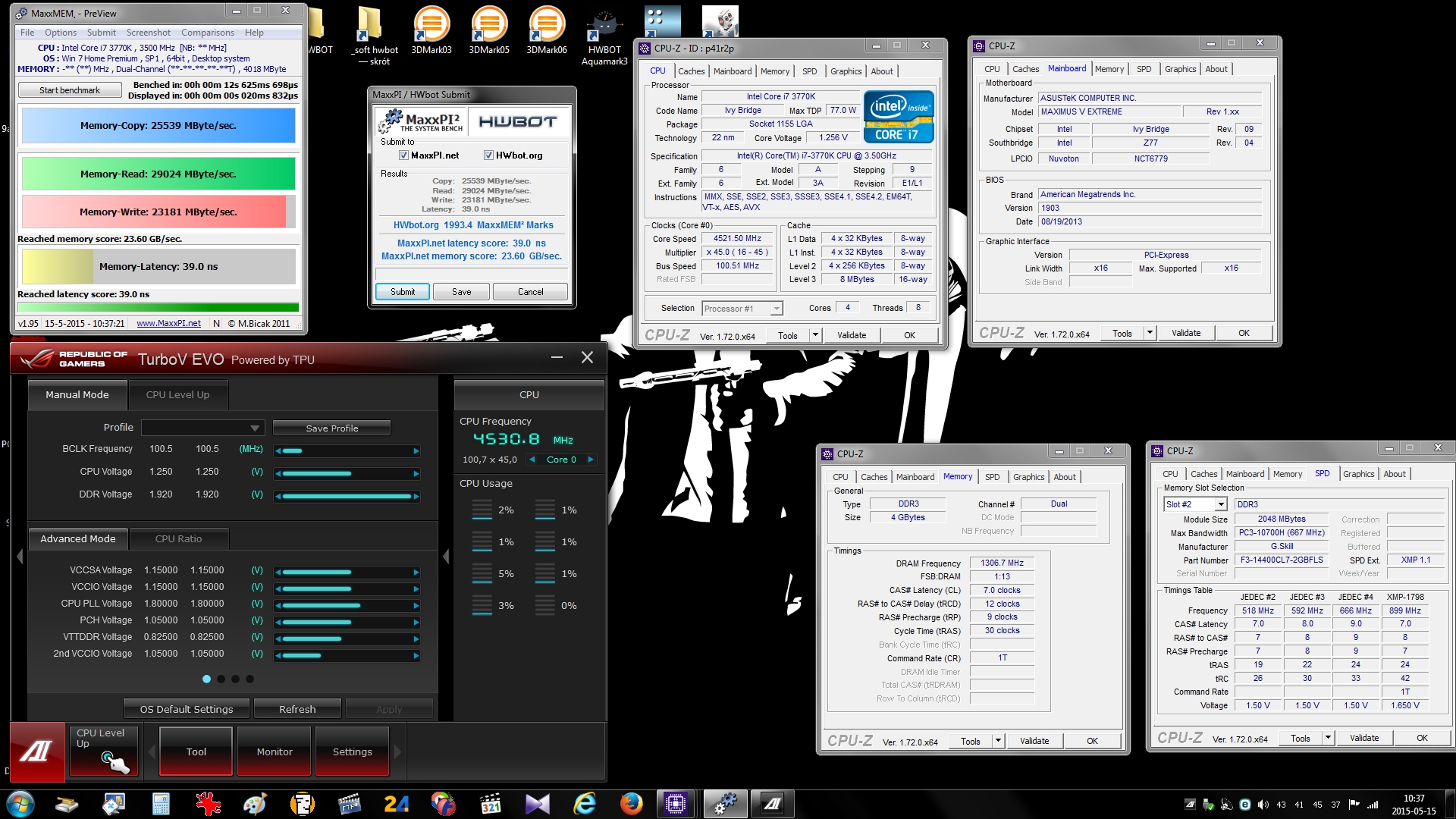
Task: Switch to Caches tab in CPU-Z ID window
Action: (x=691, y=71)
